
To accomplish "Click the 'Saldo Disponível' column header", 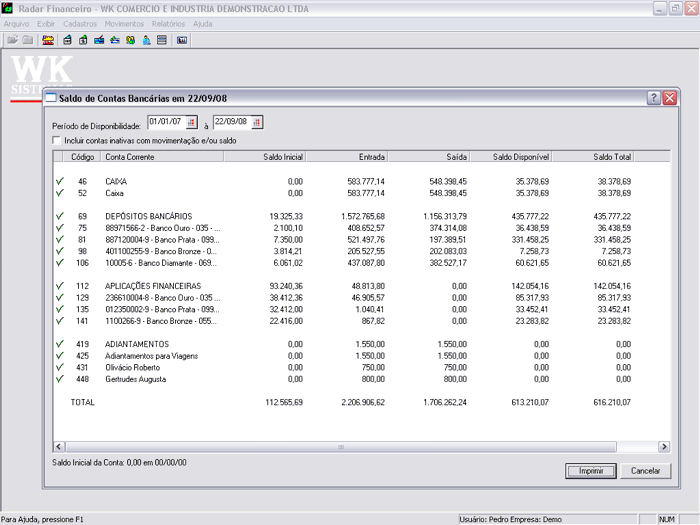I will tap(521, 157).
